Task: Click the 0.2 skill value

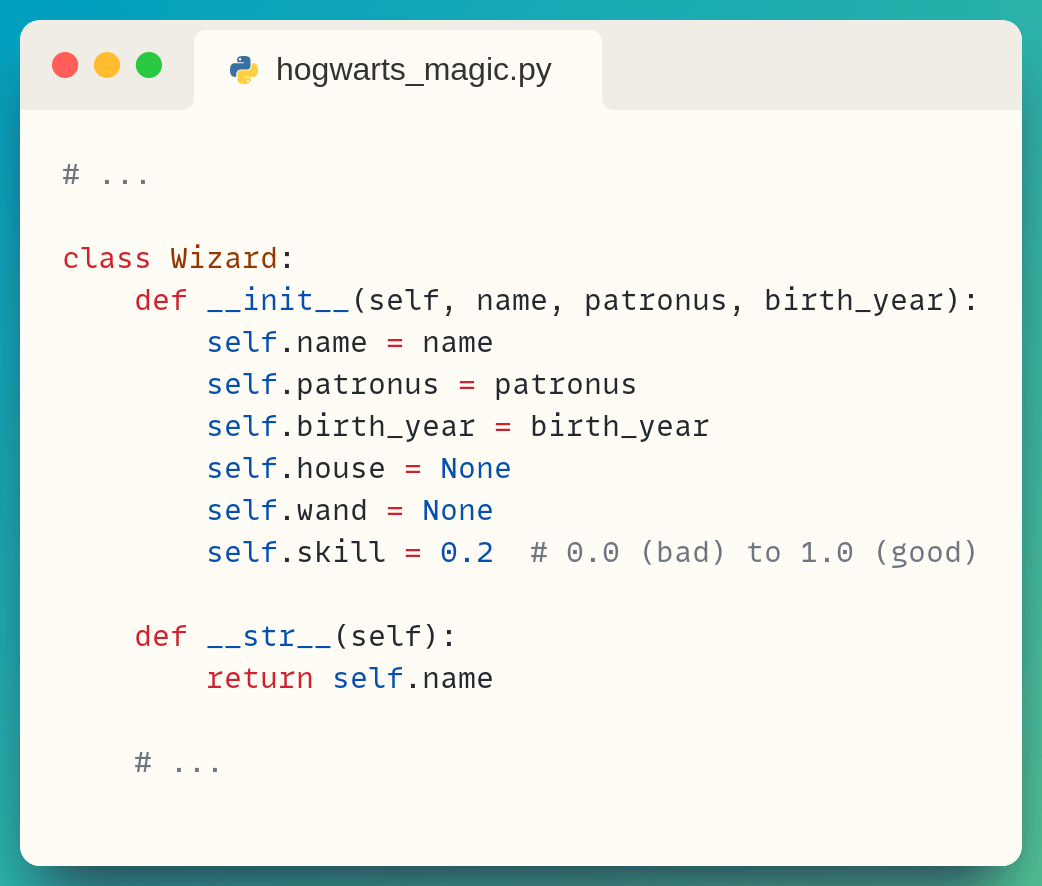Action: click(x=466, y=552)
